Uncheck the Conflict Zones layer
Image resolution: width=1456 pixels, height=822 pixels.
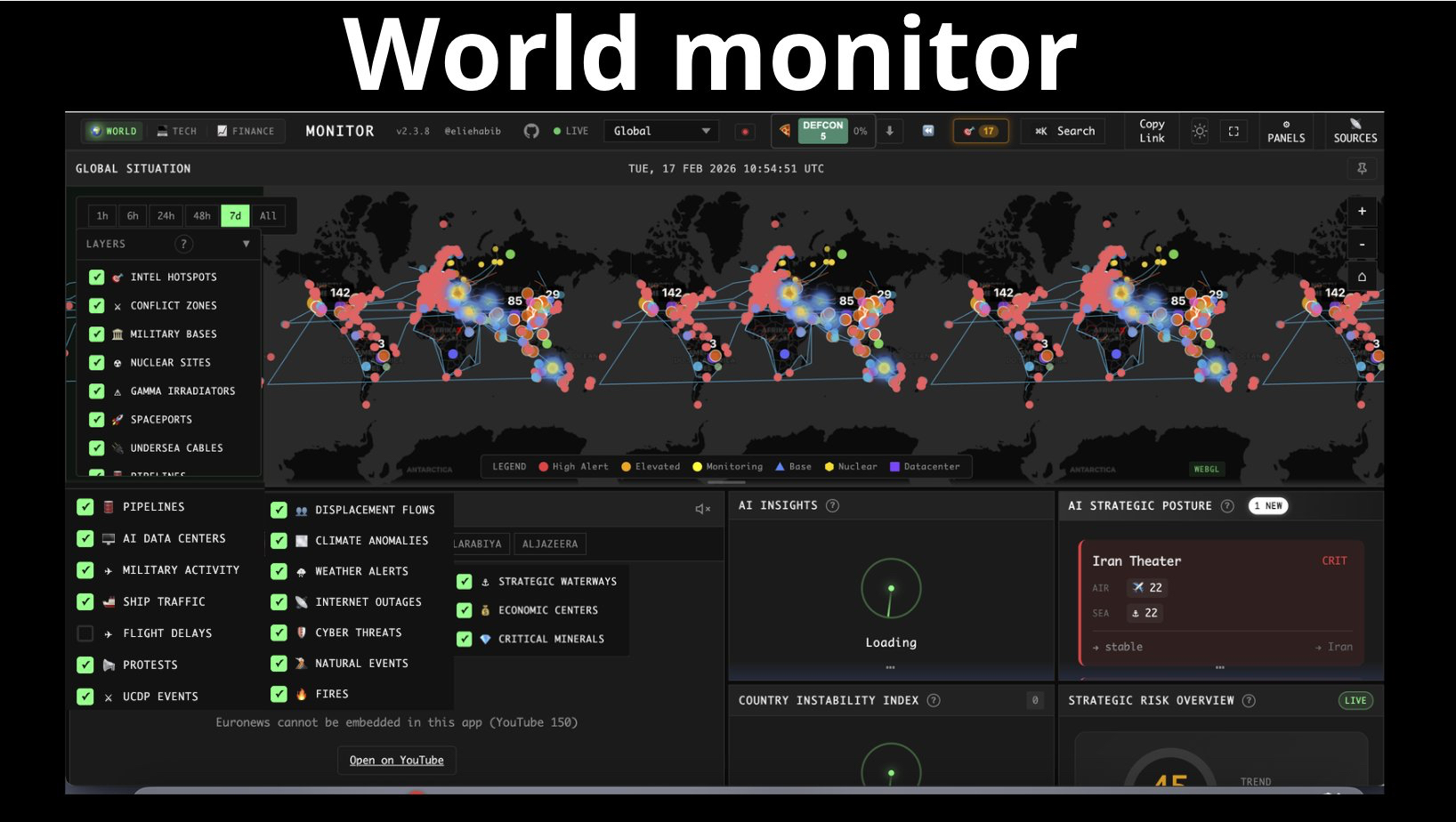point(97,305)
